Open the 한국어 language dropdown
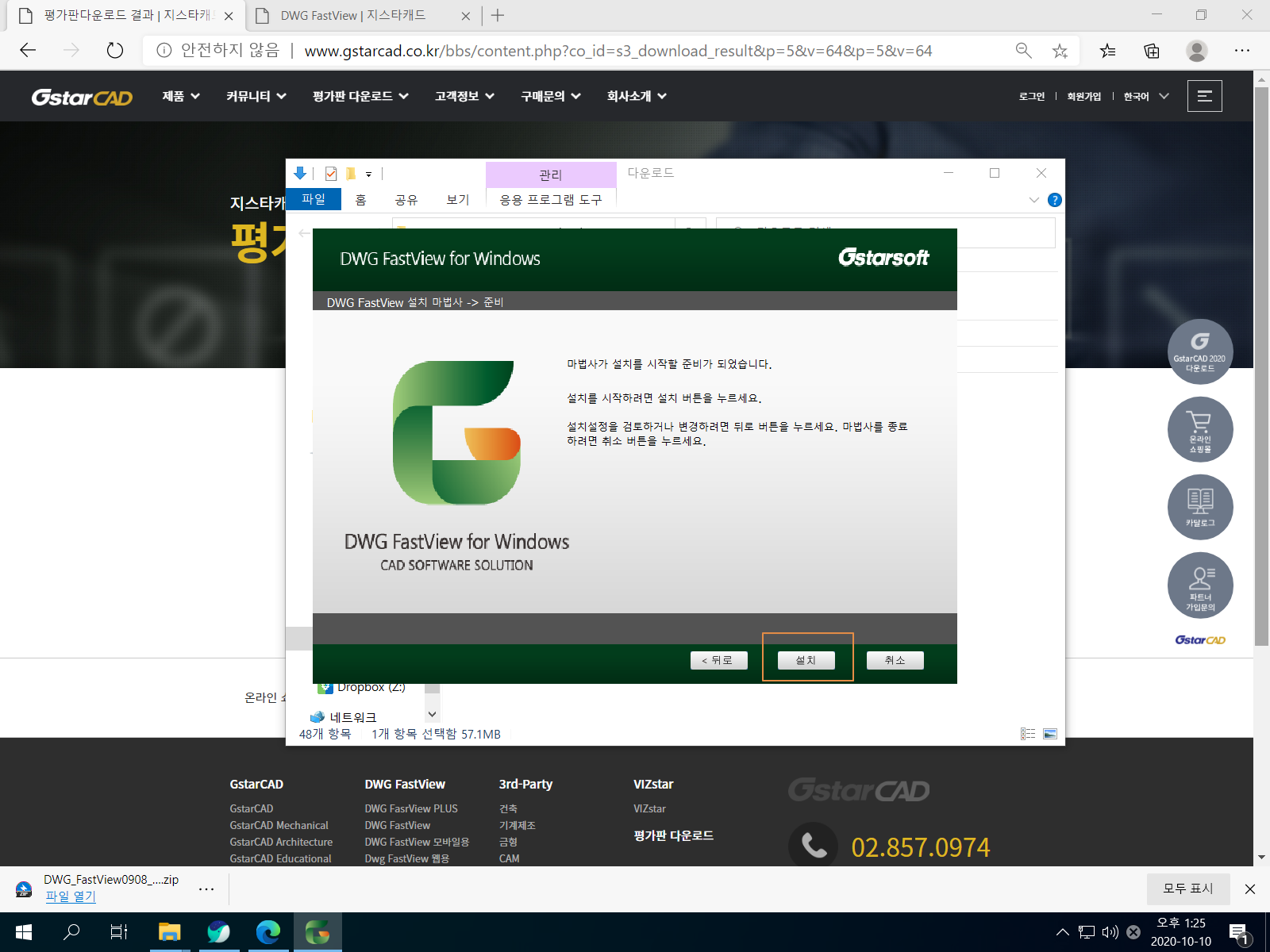The width and height of the screenshot is (1270, 952). tap(1146, 97)
